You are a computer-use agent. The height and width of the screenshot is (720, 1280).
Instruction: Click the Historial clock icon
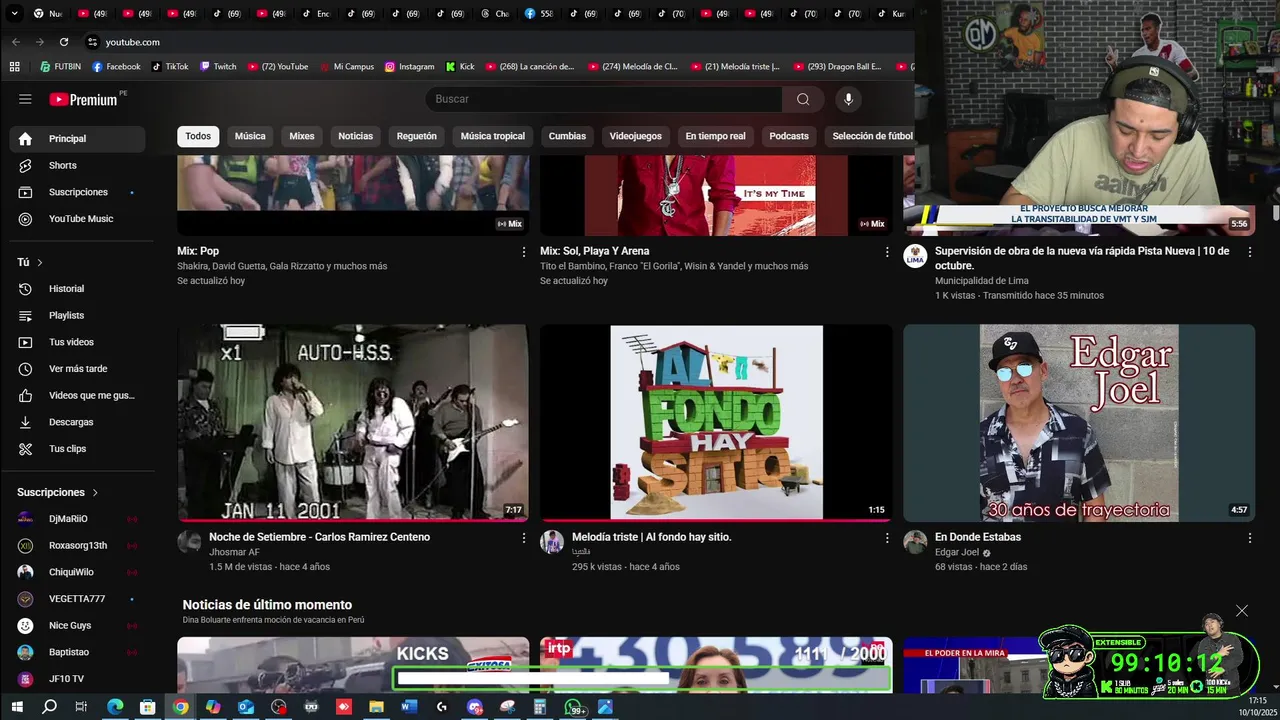(26, 289)
